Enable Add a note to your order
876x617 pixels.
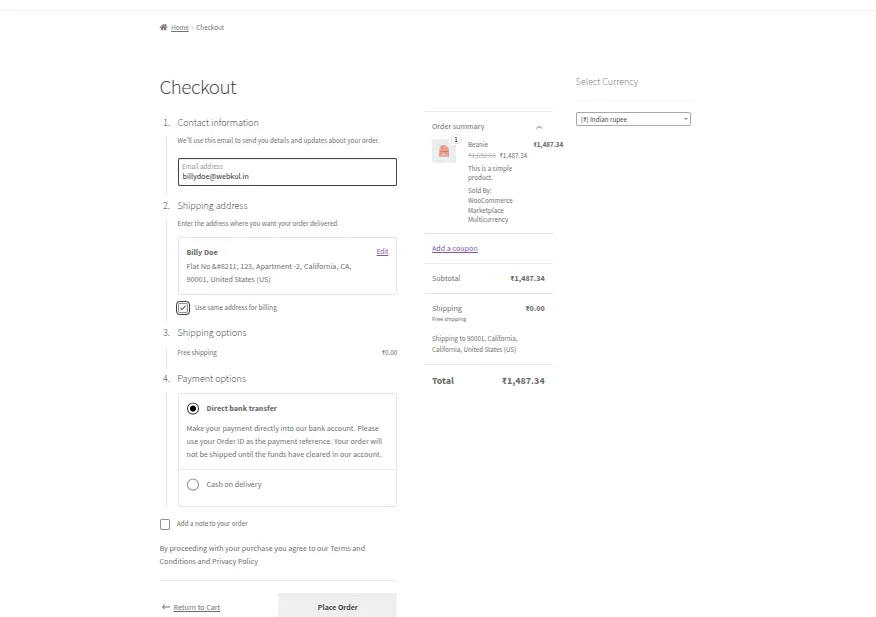(165, 524)
